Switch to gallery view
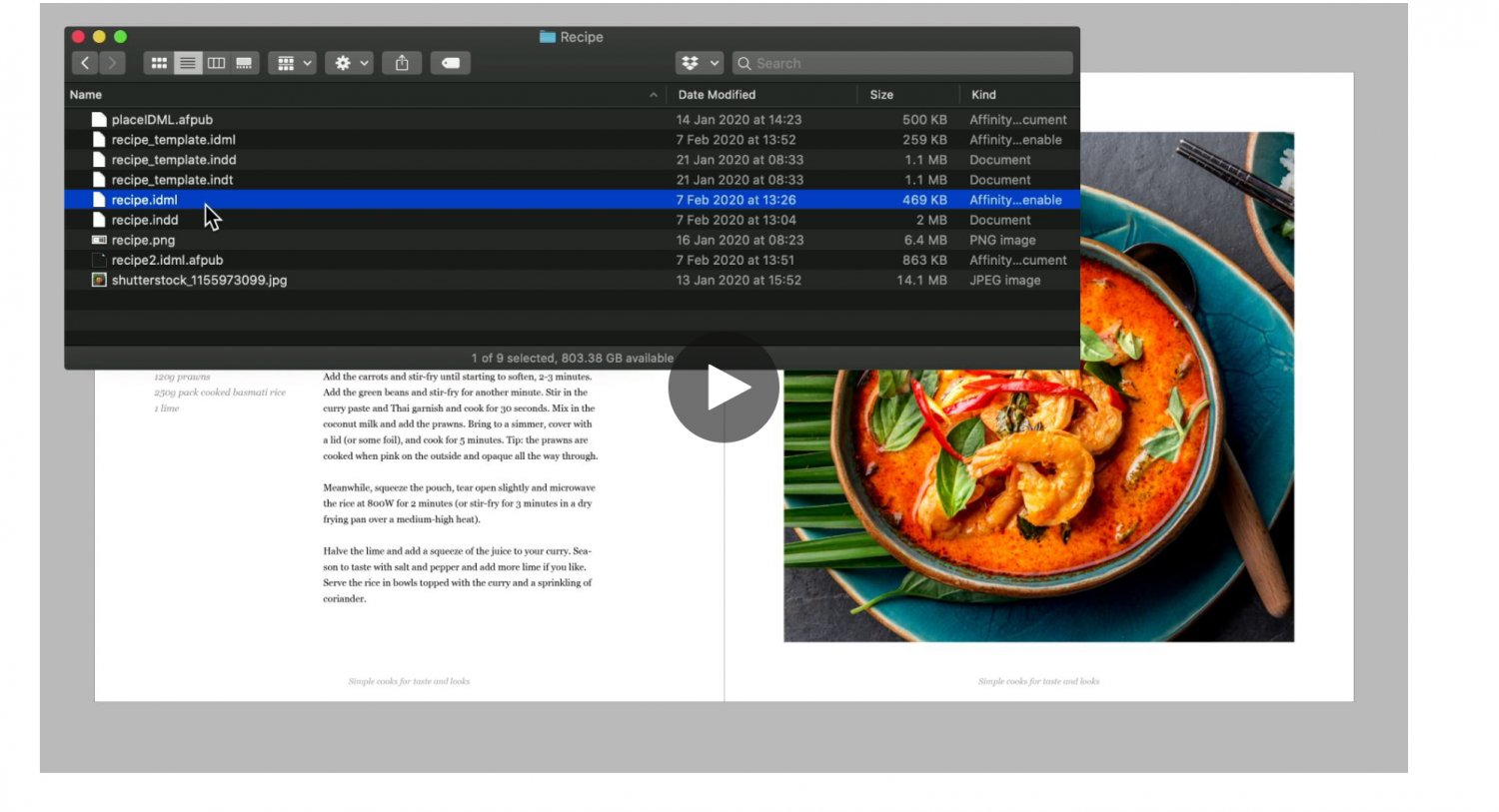 tap(244, 63)
